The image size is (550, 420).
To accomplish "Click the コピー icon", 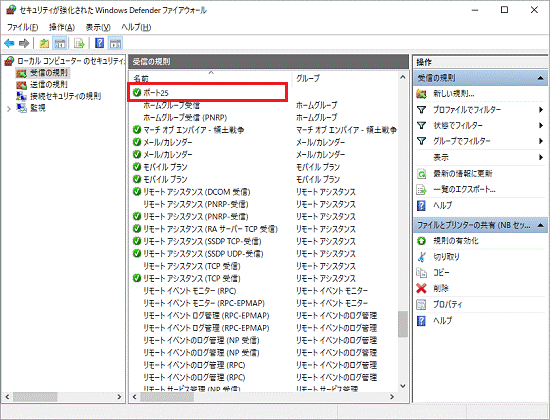I will 421,273.
